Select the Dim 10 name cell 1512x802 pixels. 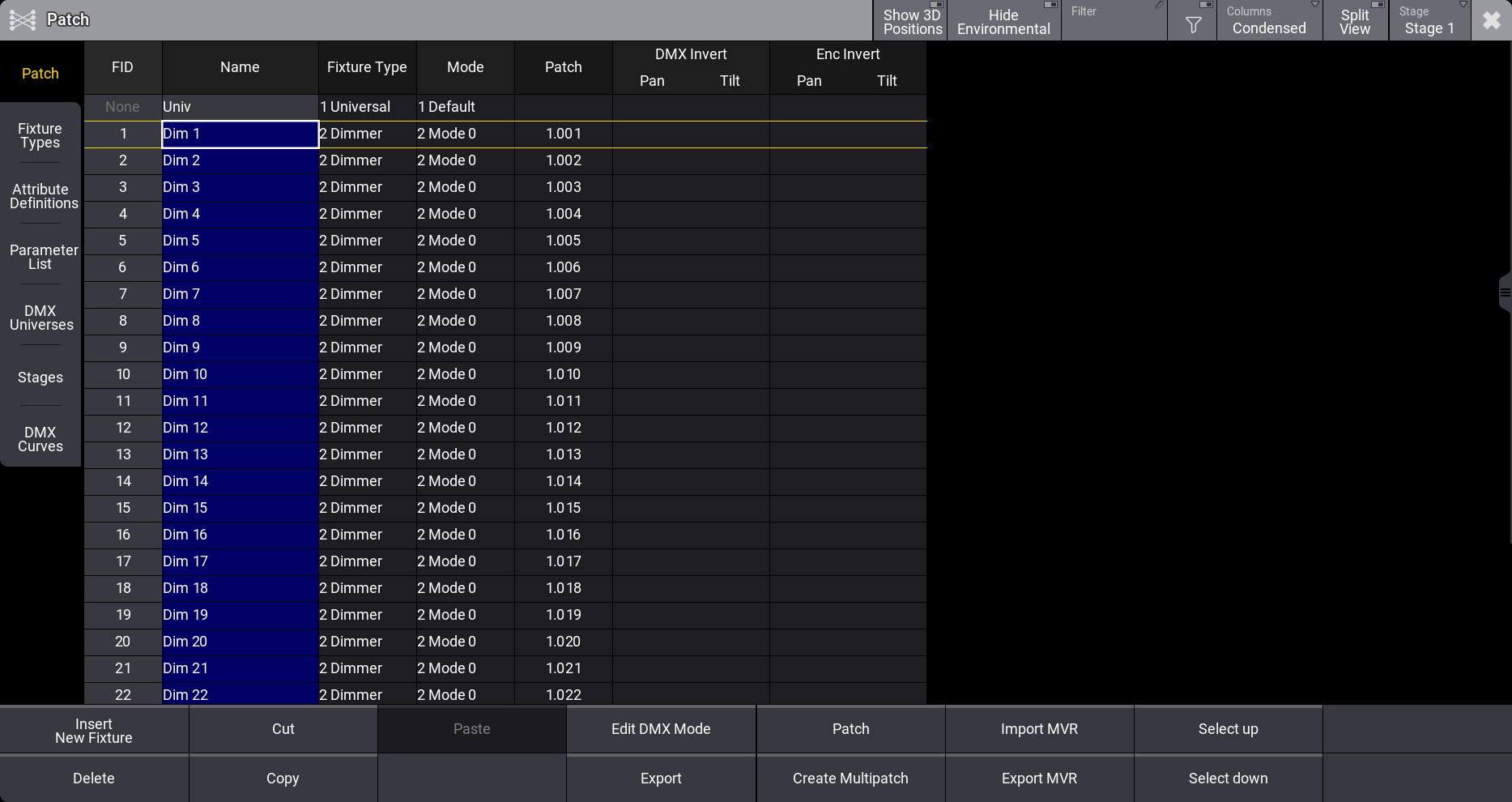tap(240, 374)
